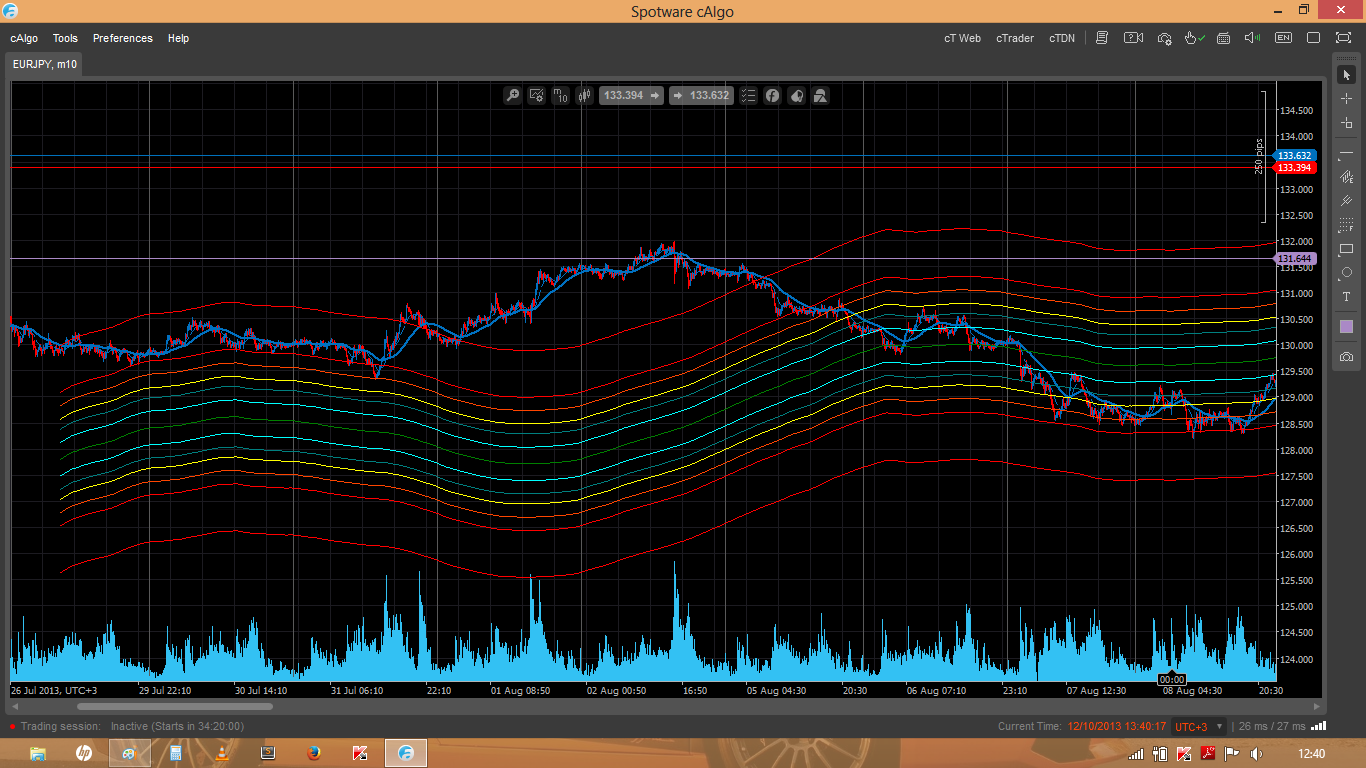Open the EN language selector
Screen dimensions: 1366x768
click(1283, 38)
